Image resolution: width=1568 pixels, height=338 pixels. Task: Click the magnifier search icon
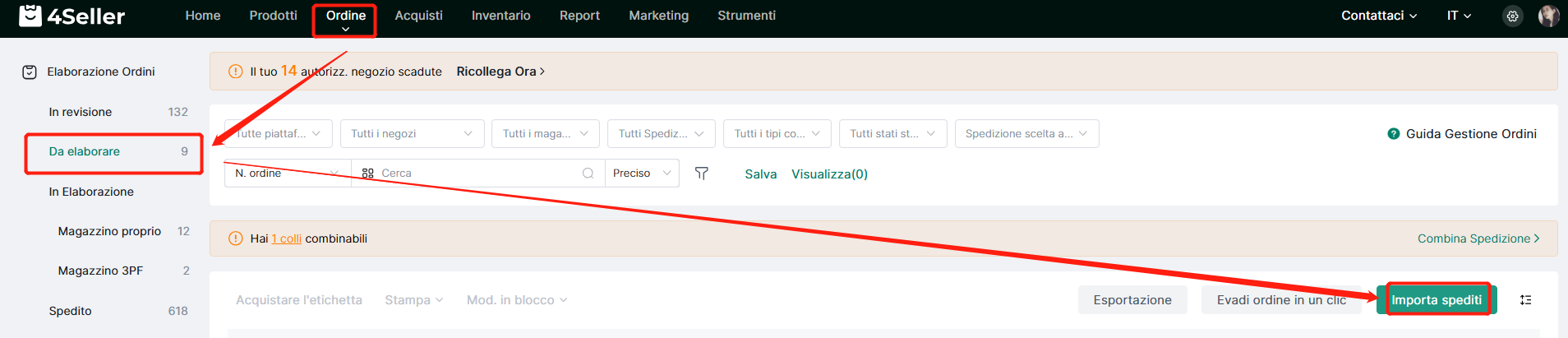[588, 174]
